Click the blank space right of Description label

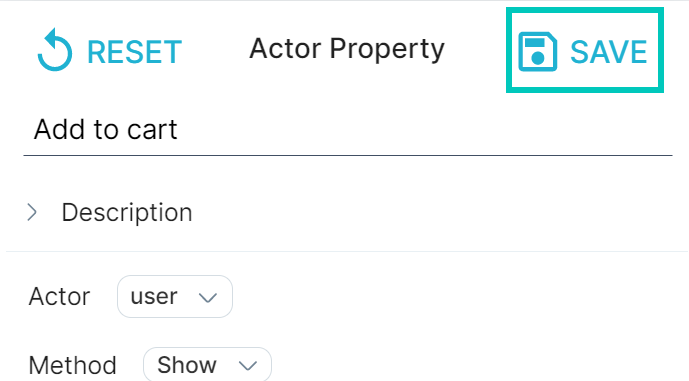pos(439,213)
